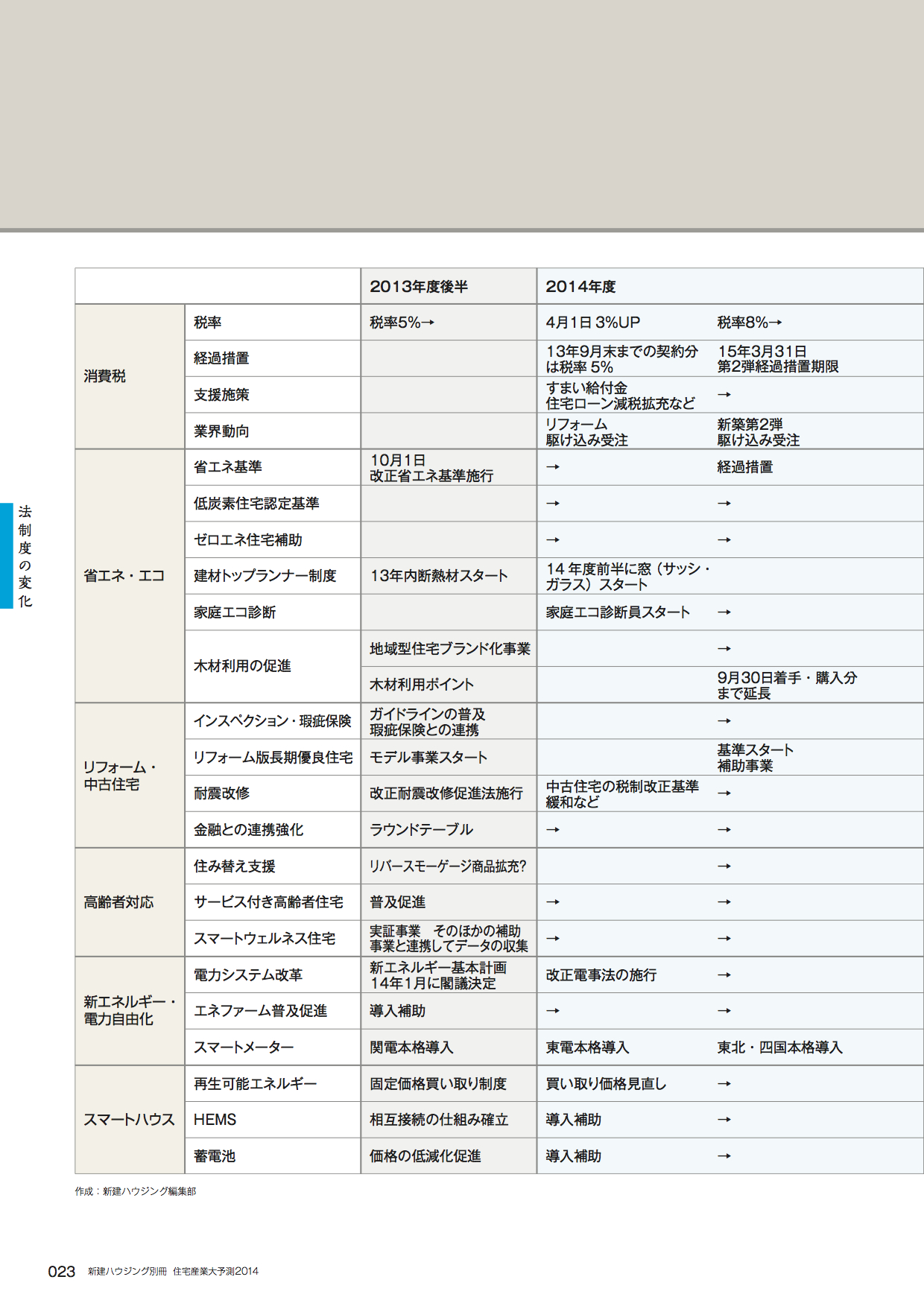Click the 2014年度 column header

tap(580, 287)
